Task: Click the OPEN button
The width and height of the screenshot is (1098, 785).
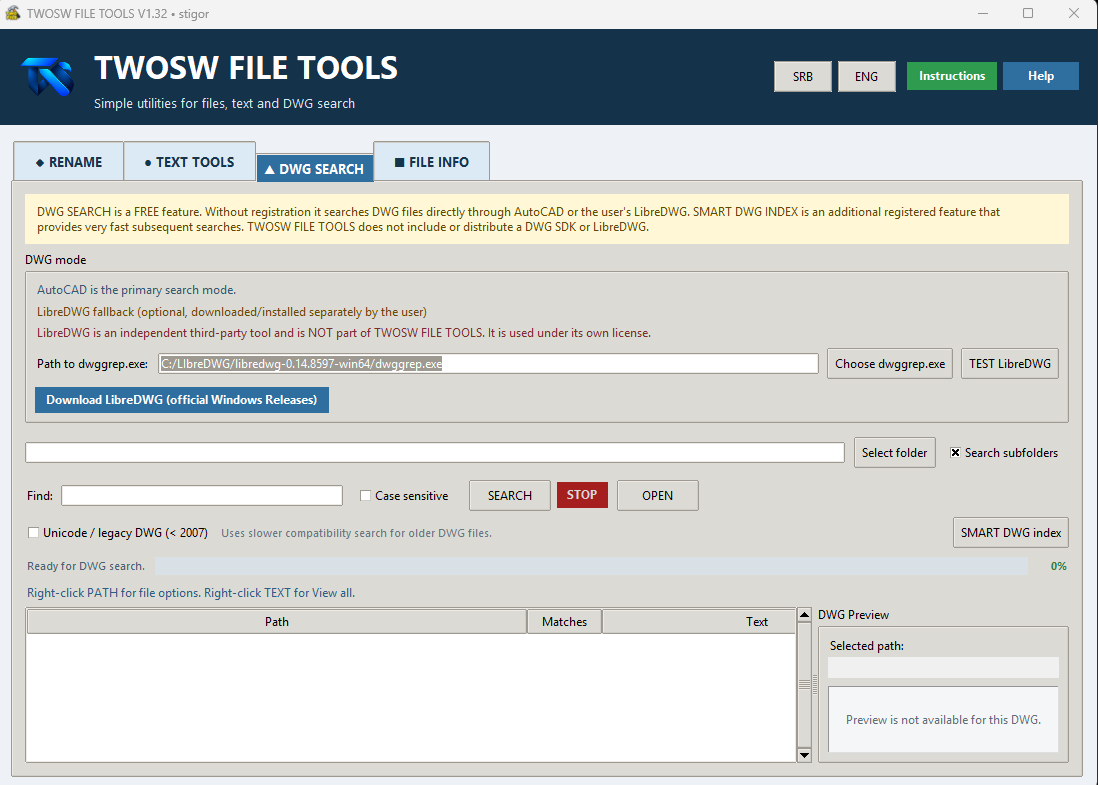Action: click(658, 495)
